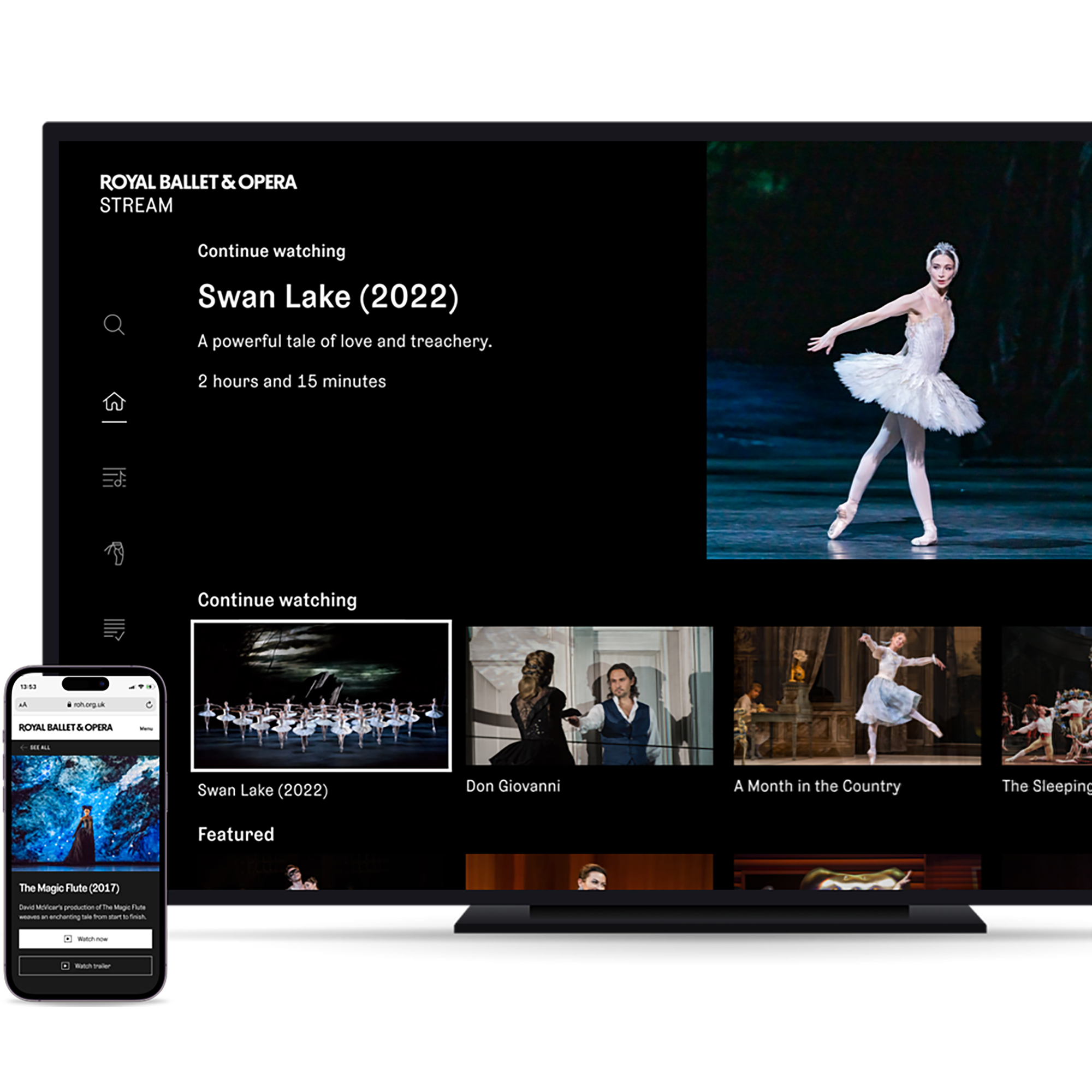This screenshot has width=1092, height=1092.
Task: Tap Watch trailer for The Magic Flute
Action: (85, 966)
